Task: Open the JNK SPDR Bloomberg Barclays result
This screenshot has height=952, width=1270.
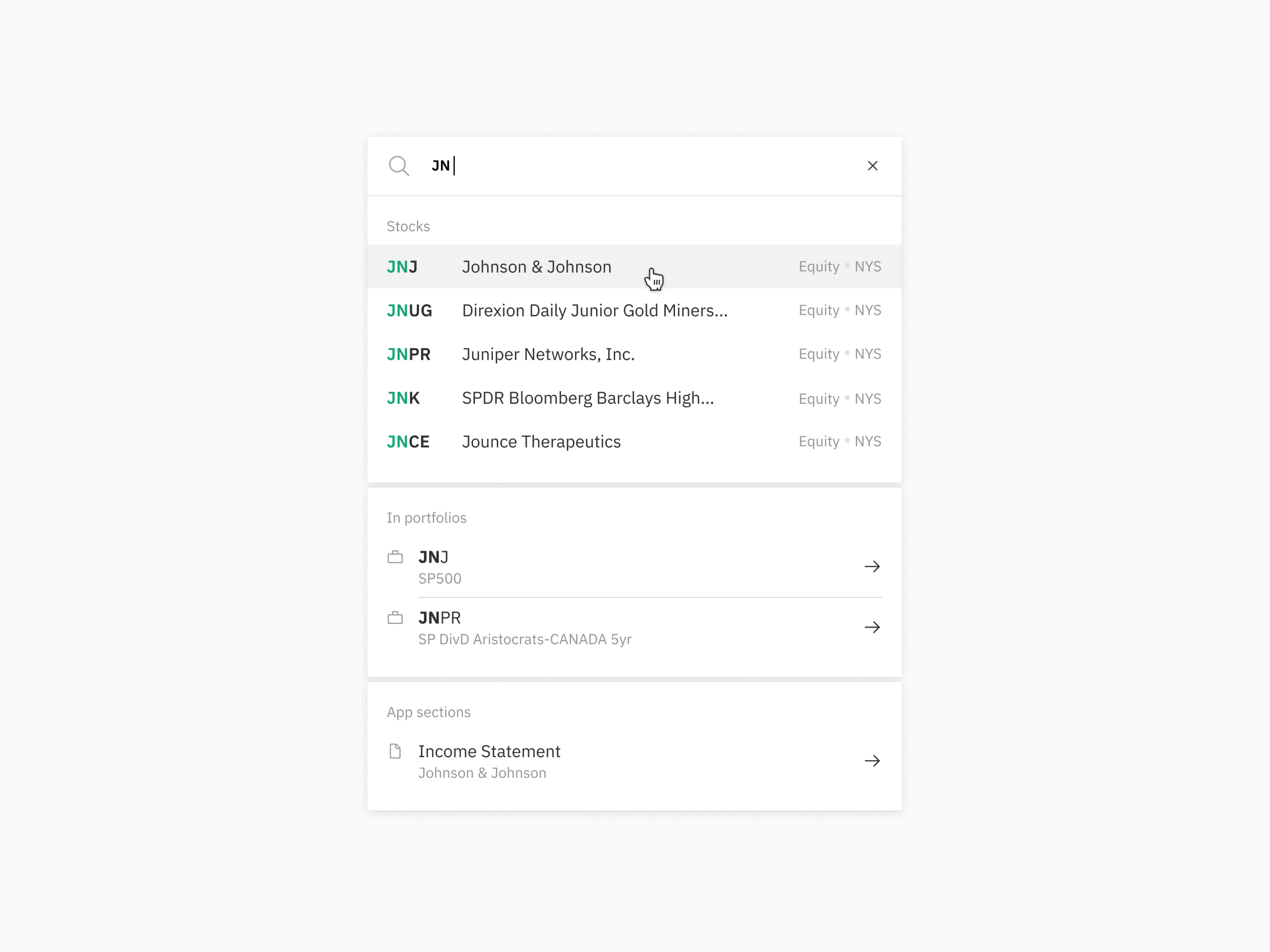Action: (x=635, y=398)
